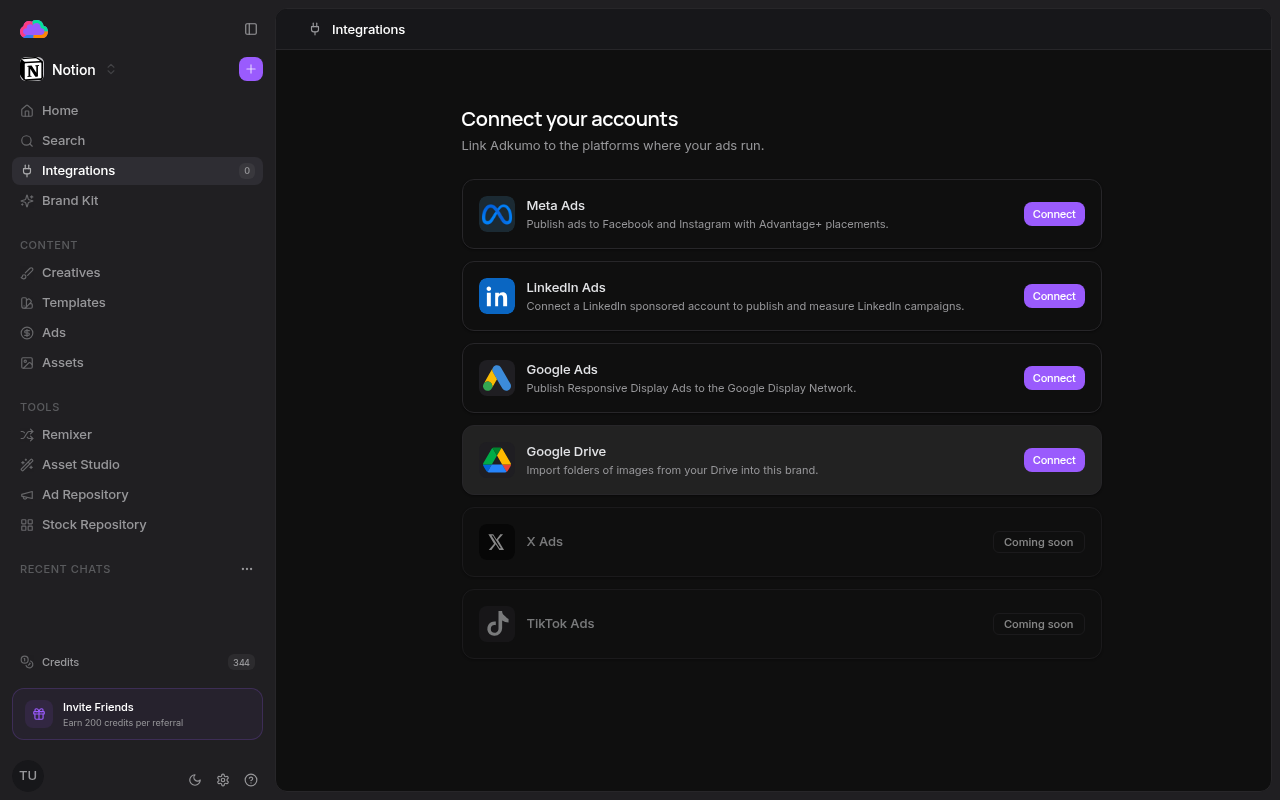
Task: Click the Google Drive title text
Action: pyautogui.click(x=566, y=452)
